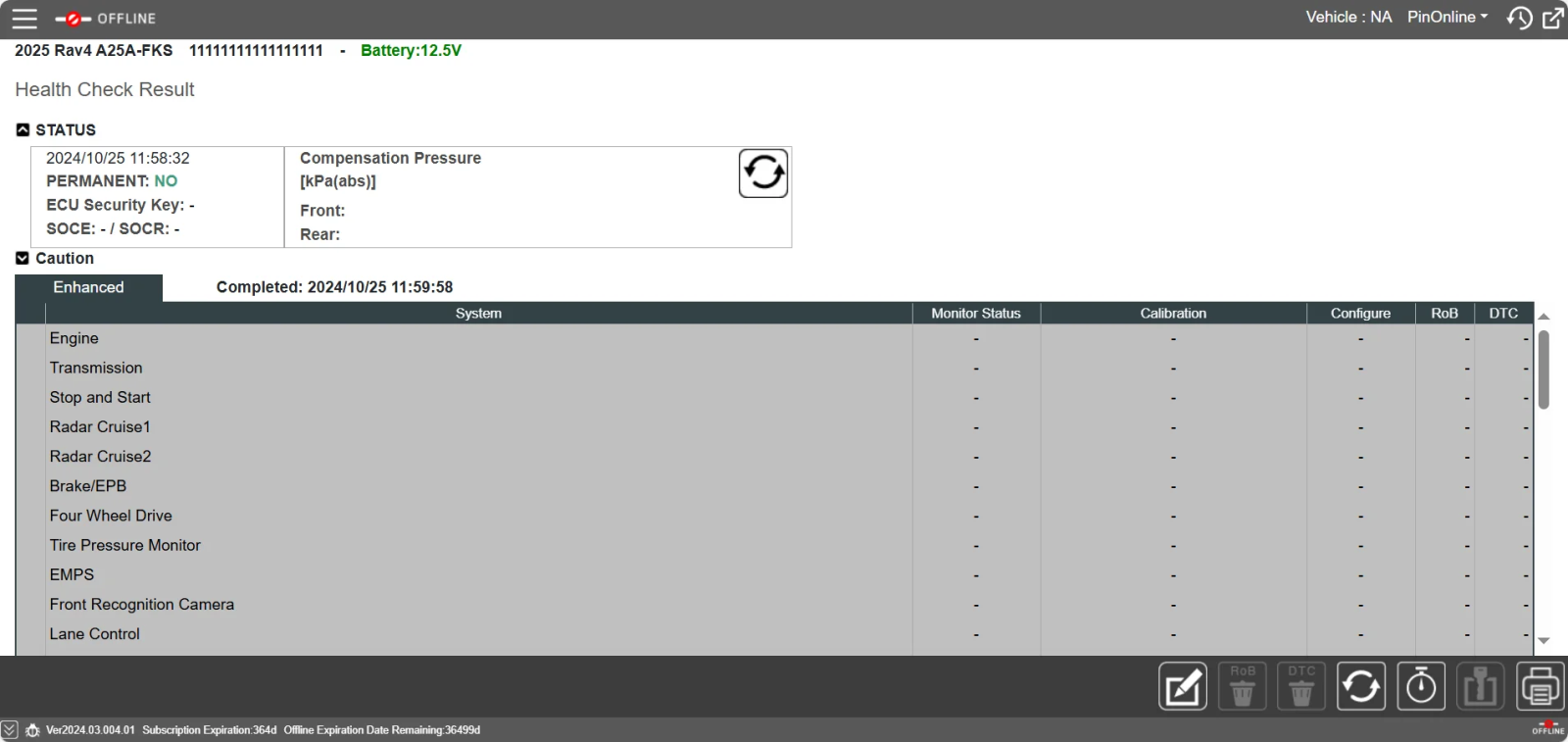
Task: Print the health check report
Action: pos(1540,686)
